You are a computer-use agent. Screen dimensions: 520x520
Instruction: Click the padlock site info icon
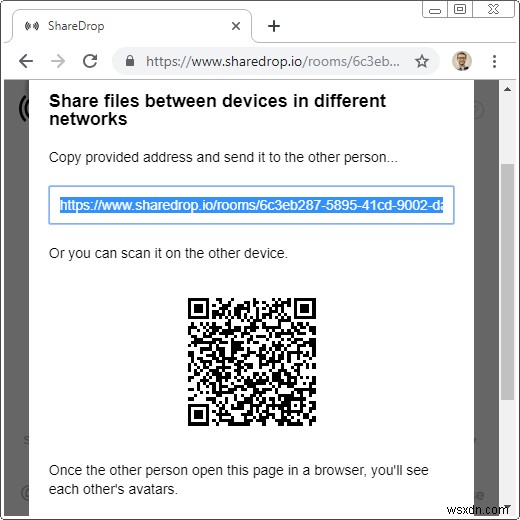pyautogui.click(x=130, y=61)
